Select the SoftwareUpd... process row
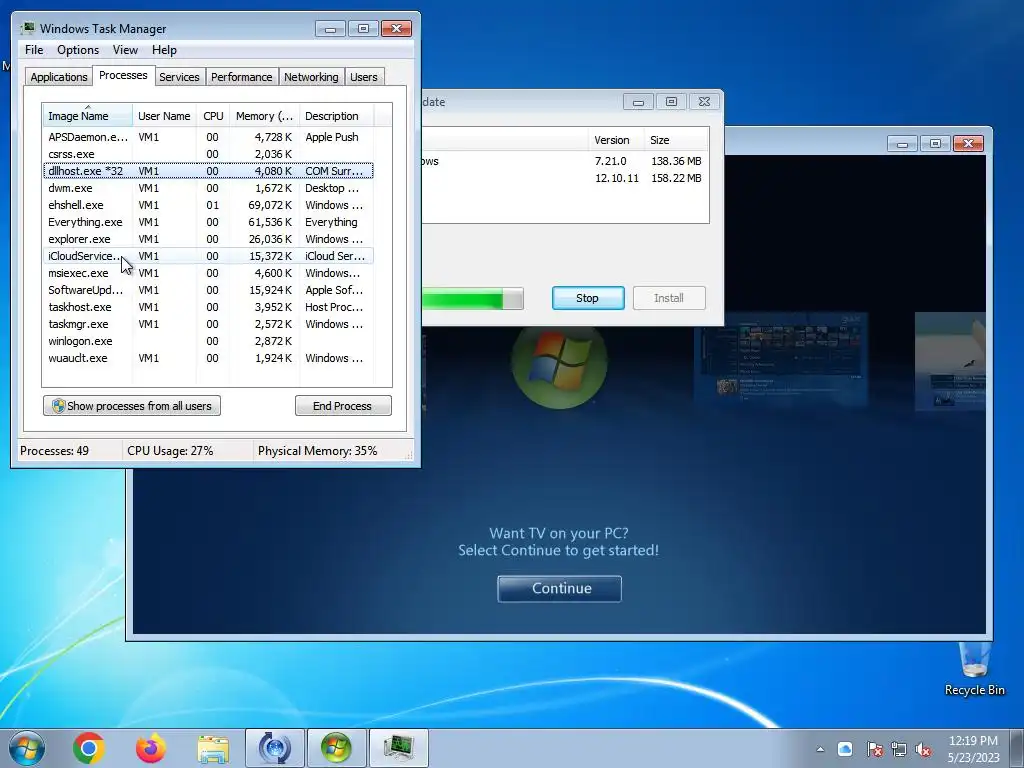 pos(208,290)
